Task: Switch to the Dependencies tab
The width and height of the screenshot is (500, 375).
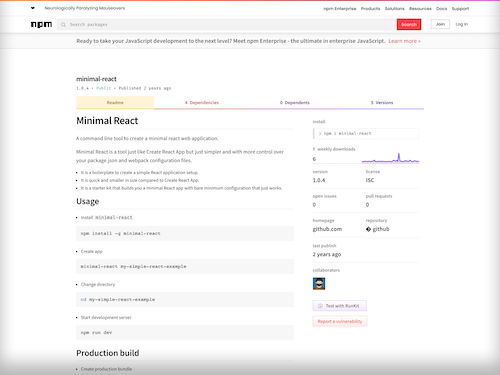Action: [x=202, y=103]
